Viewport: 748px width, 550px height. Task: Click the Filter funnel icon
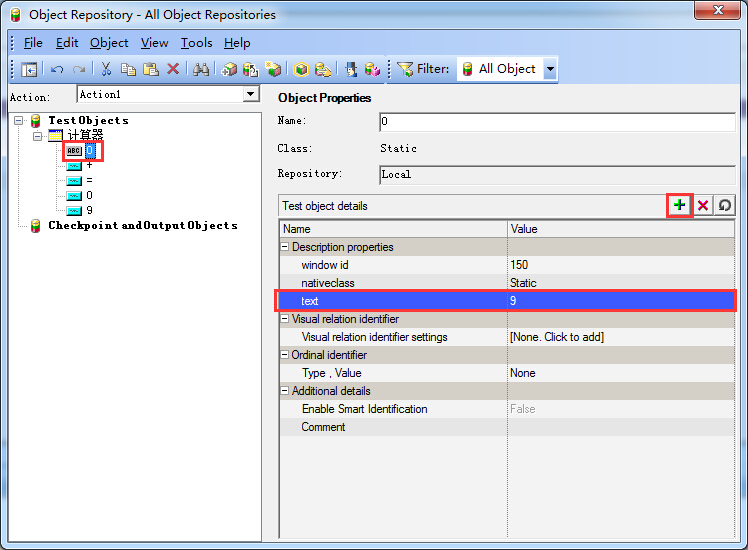(x=405, y=69)
